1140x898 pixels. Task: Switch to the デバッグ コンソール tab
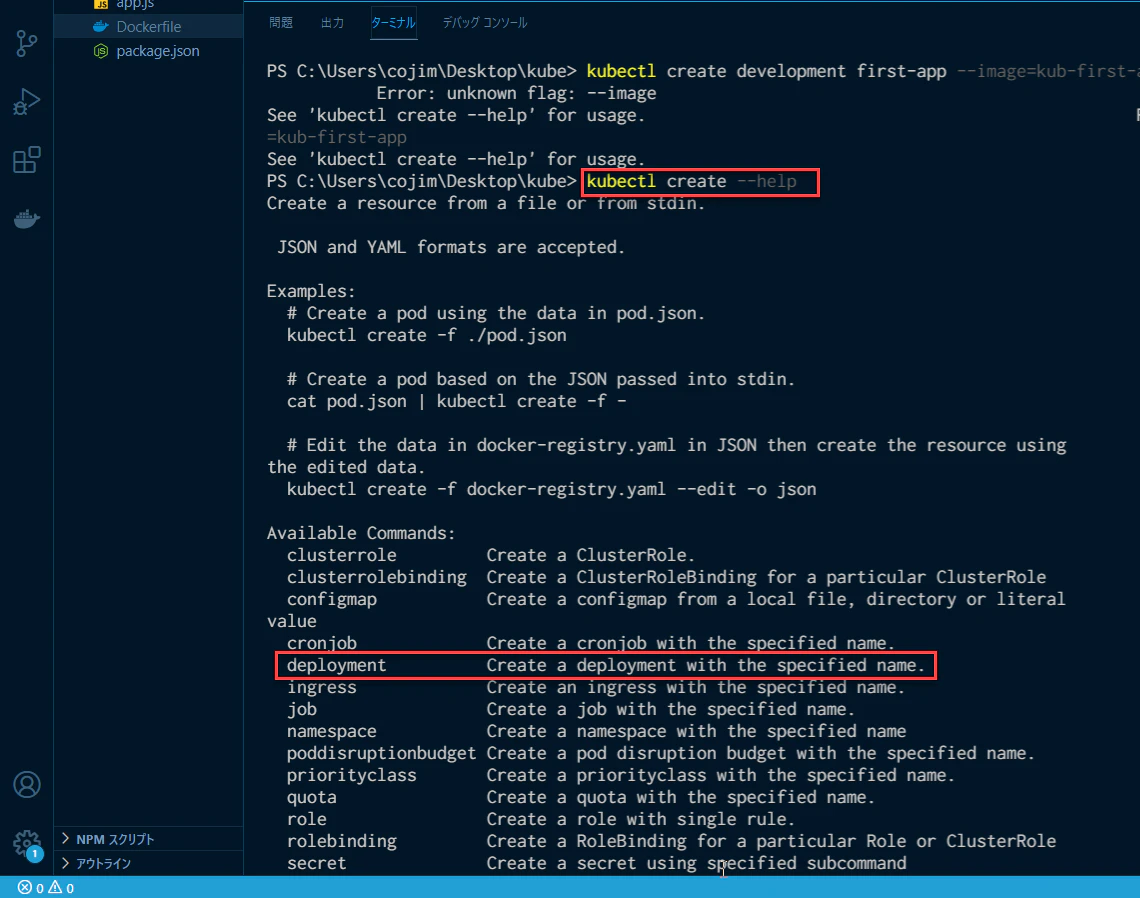click(x=485, y=23)
